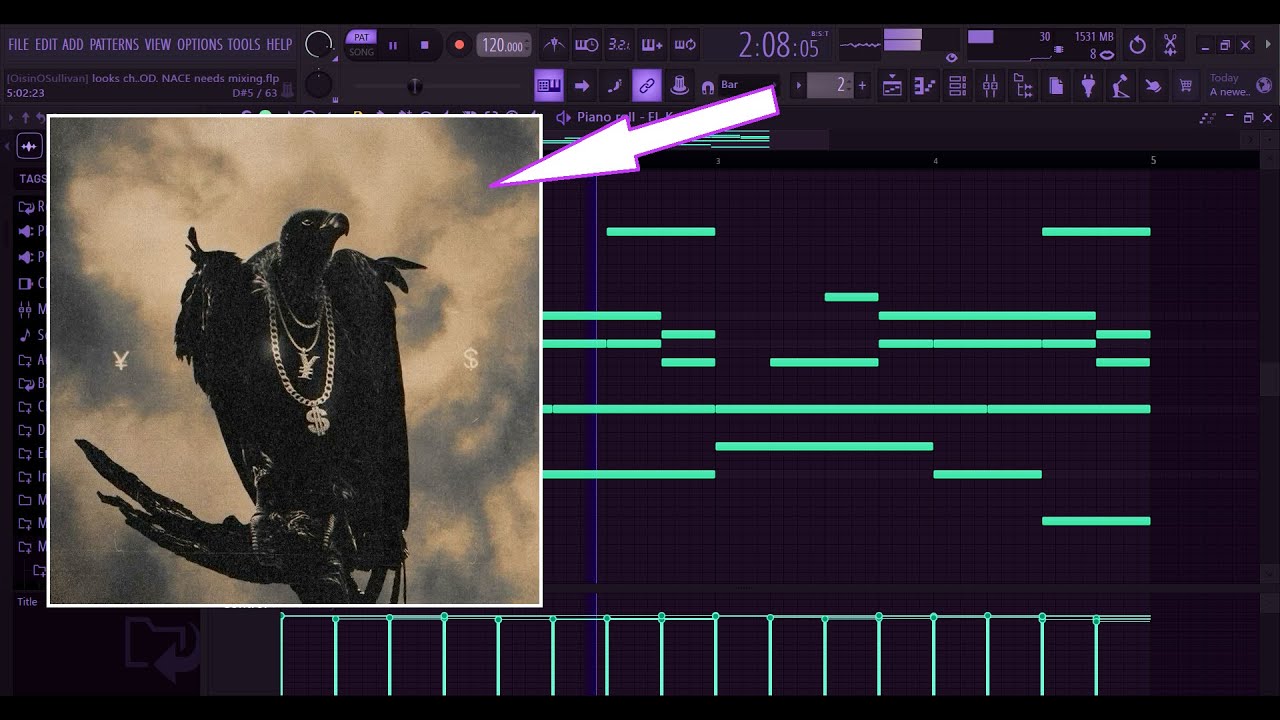Open the TOOLS menu
Image resolution: width=1280 pixels, height=720 pixels.
(x=244, y=44)
